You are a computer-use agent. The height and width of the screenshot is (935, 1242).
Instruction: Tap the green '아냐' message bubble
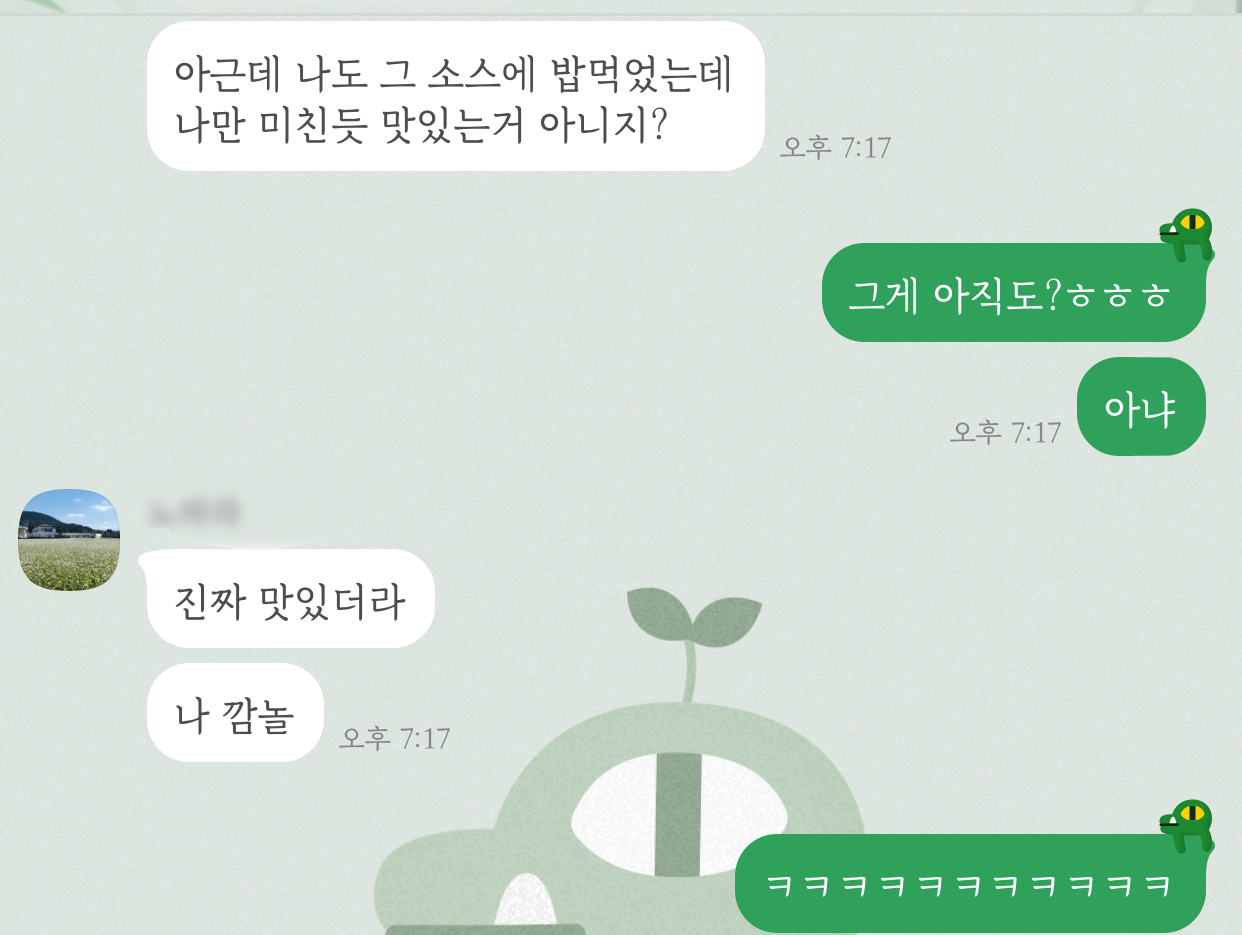(x=1141, y=407)
